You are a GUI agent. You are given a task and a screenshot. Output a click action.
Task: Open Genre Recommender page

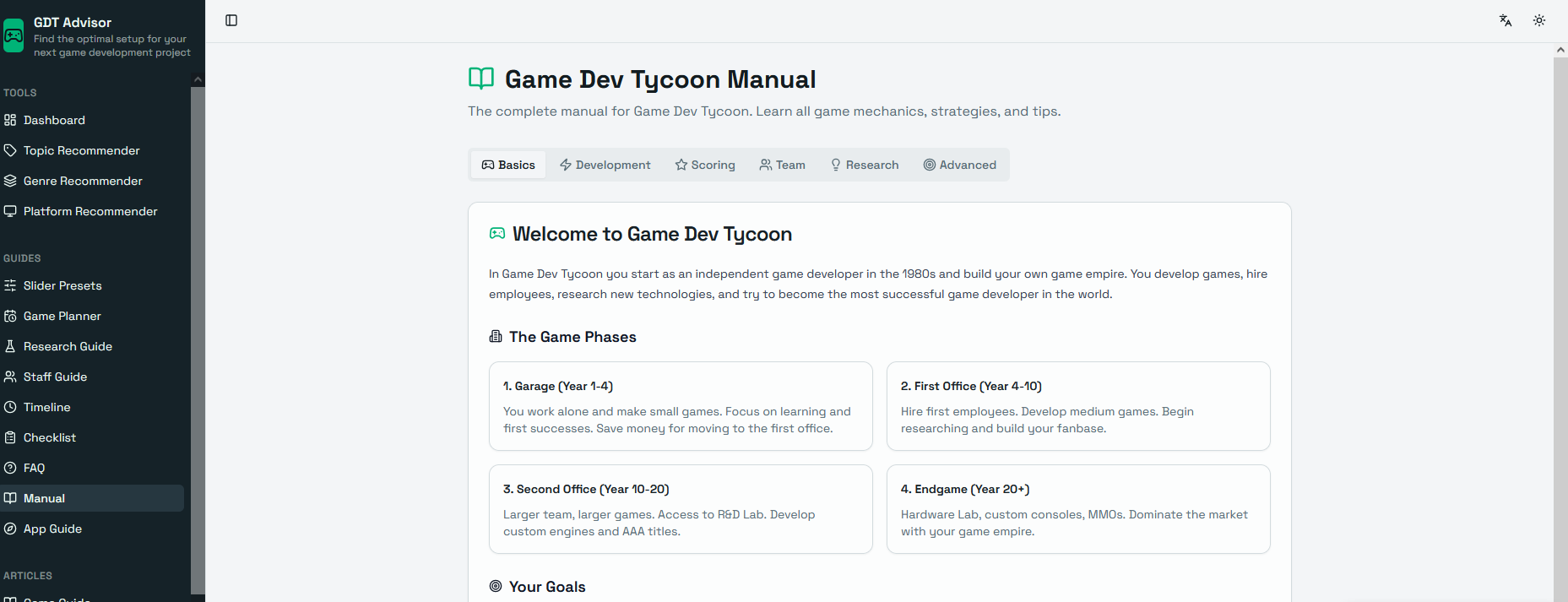(92, 181)
